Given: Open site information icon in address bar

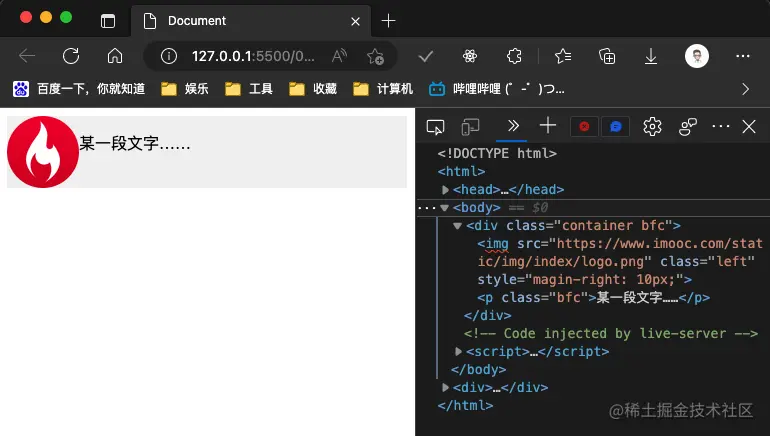Looking at the screenshot, I should pyautogui.click(x=169, y=56).
